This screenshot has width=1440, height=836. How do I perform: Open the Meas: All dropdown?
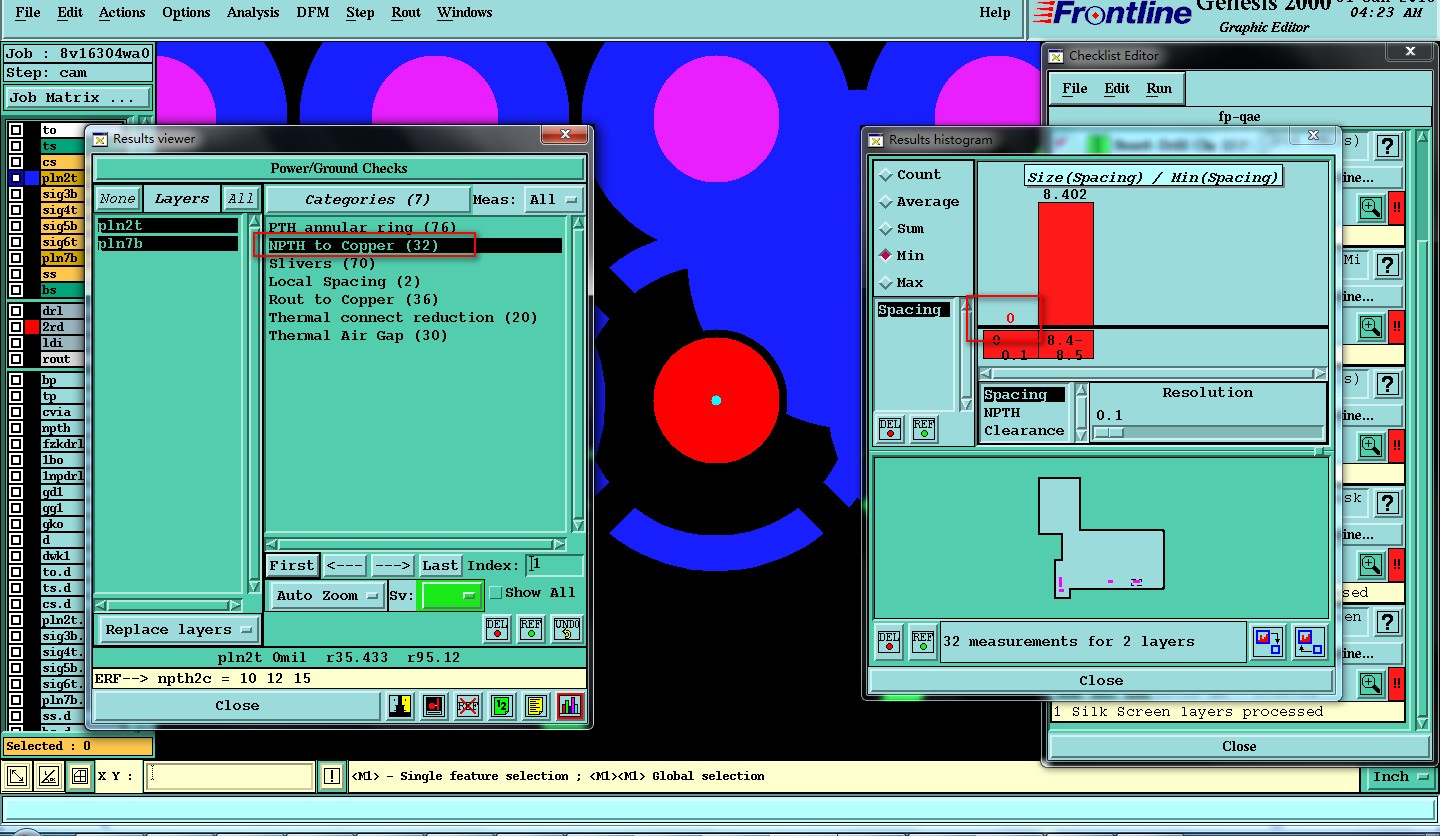(554, 199)
